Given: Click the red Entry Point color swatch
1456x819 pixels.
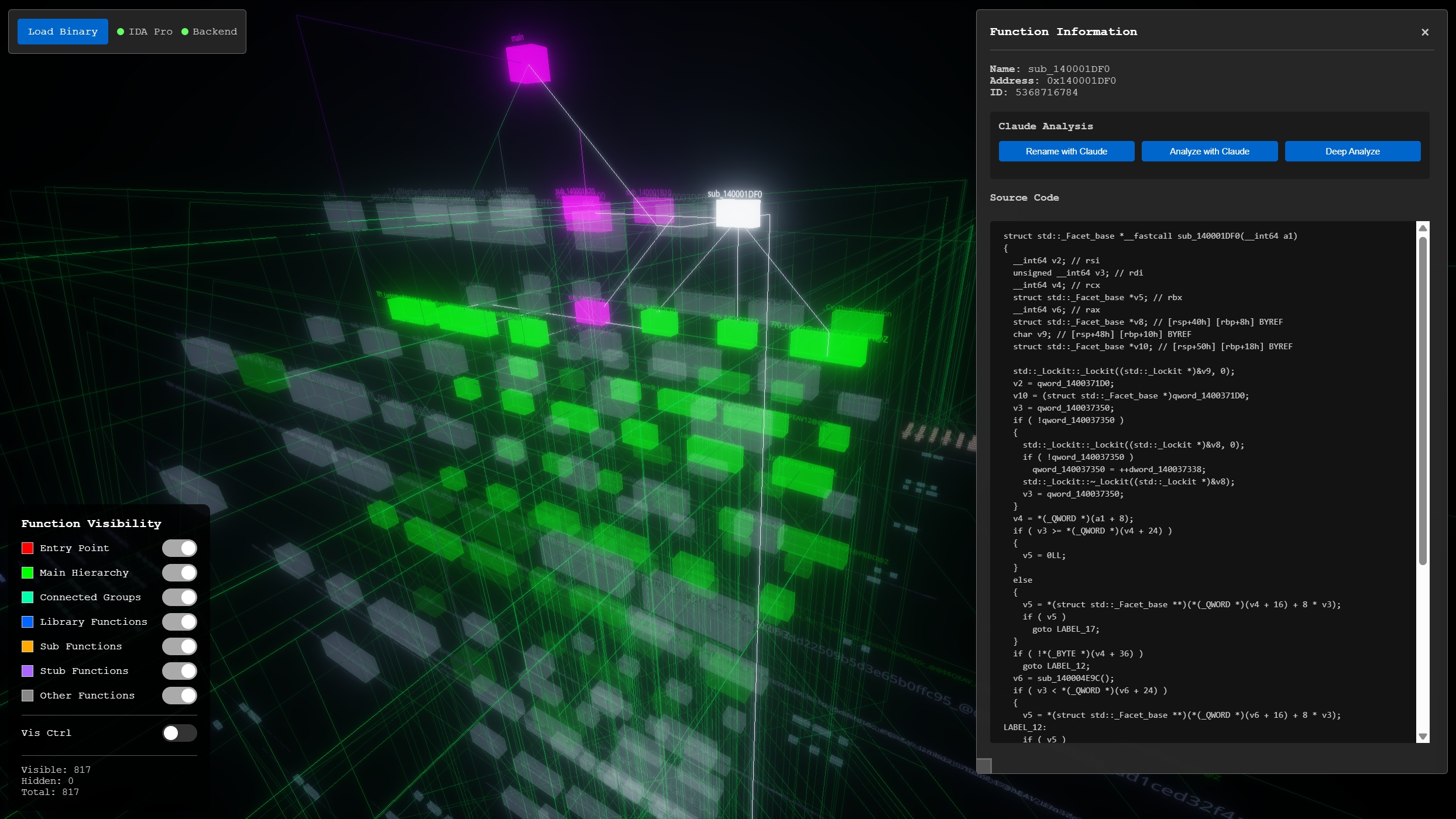Looking at the screenshot, I should pos(28,548).
